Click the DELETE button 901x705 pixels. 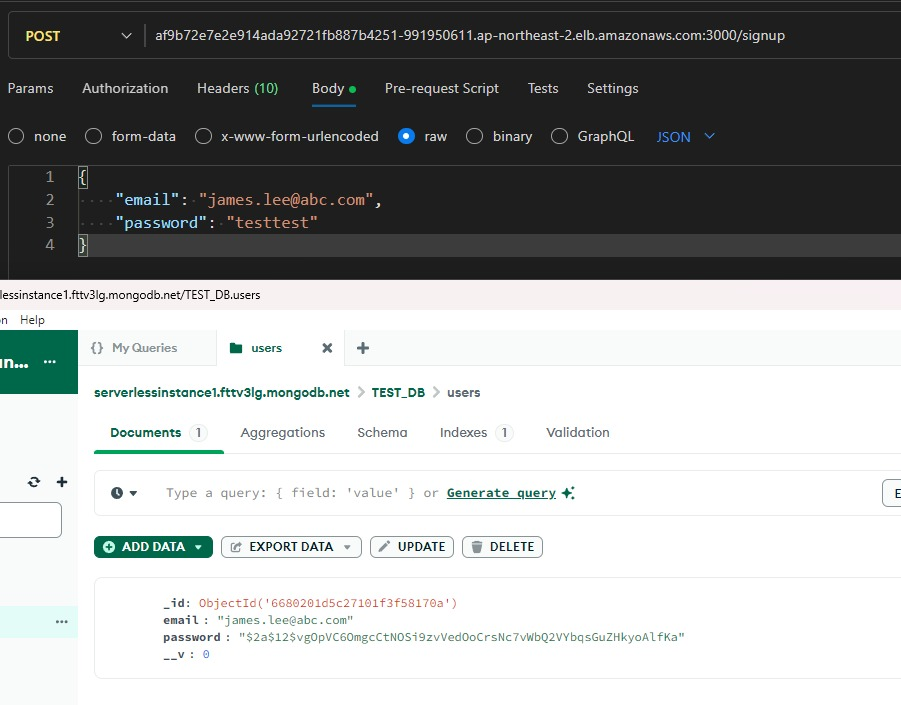502,547
